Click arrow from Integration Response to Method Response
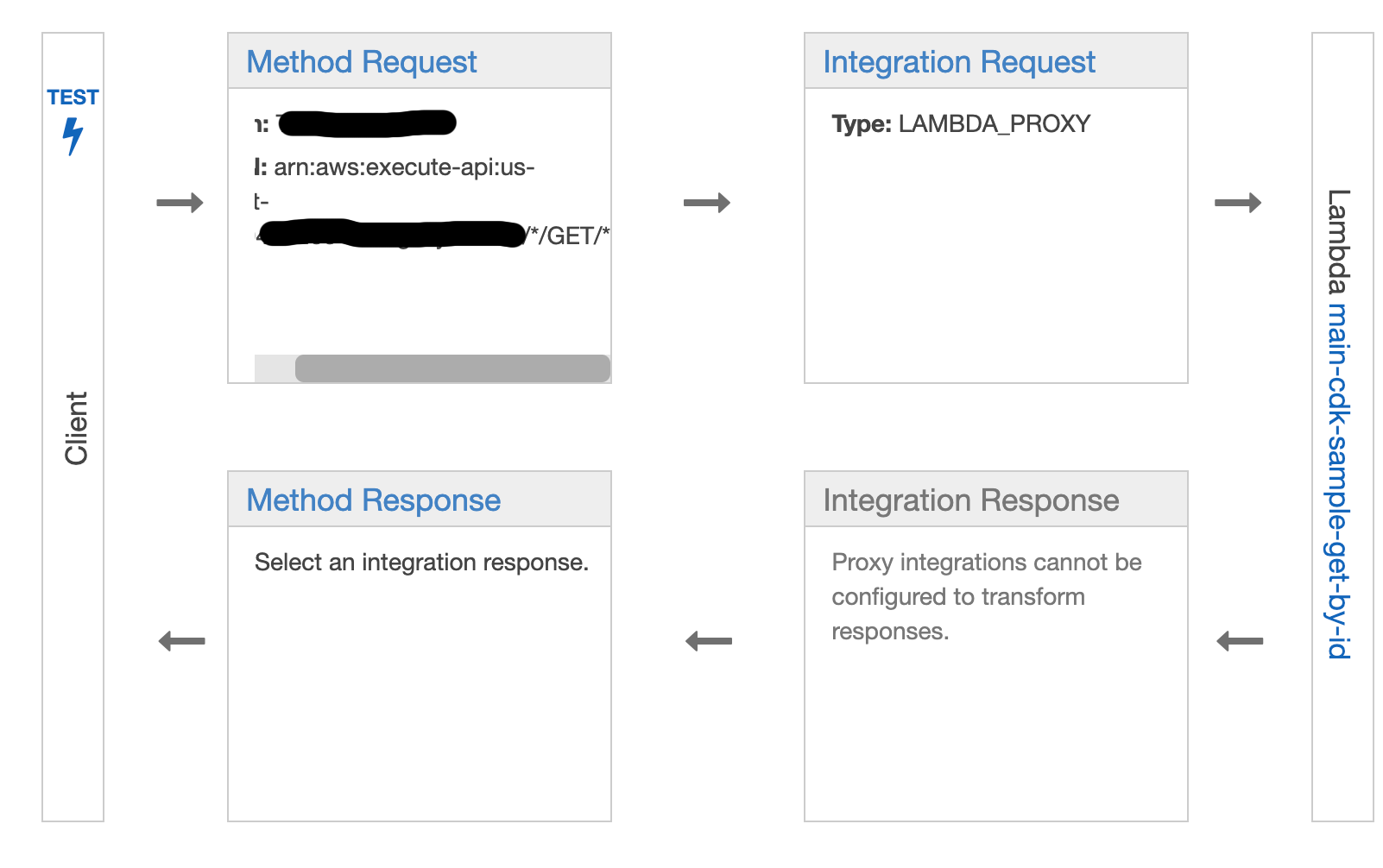Screen dimensions: 1383x868 click(709, 641)
